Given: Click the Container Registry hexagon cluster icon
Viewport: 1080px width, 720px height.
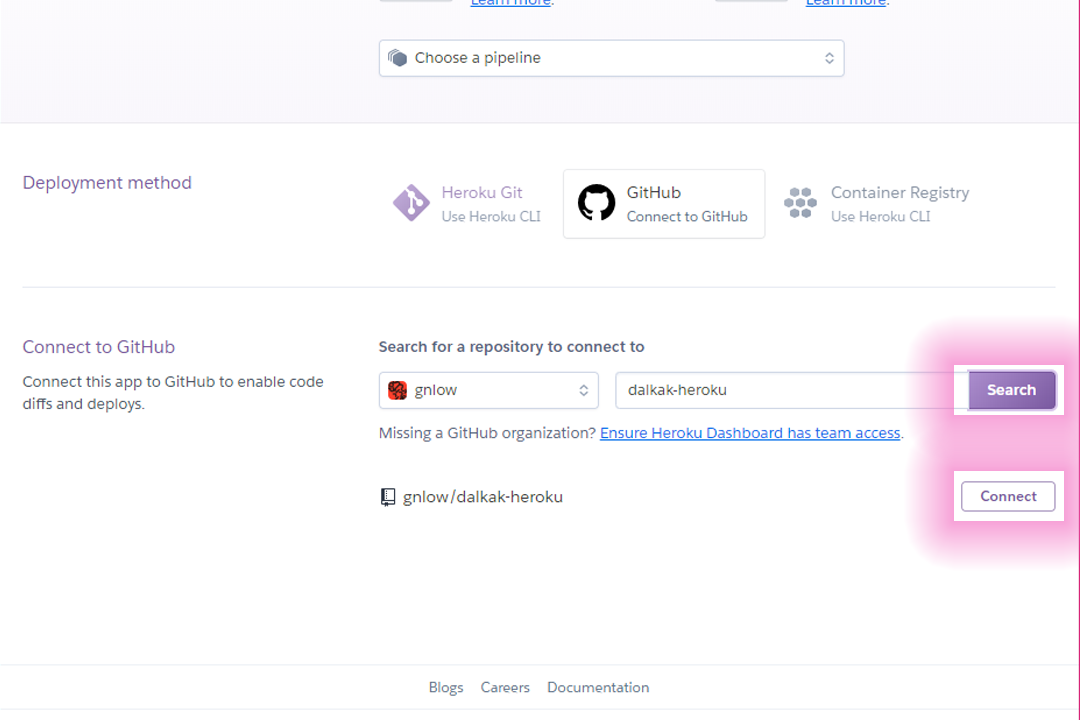Looking at the screenshot, I should 800,203.
